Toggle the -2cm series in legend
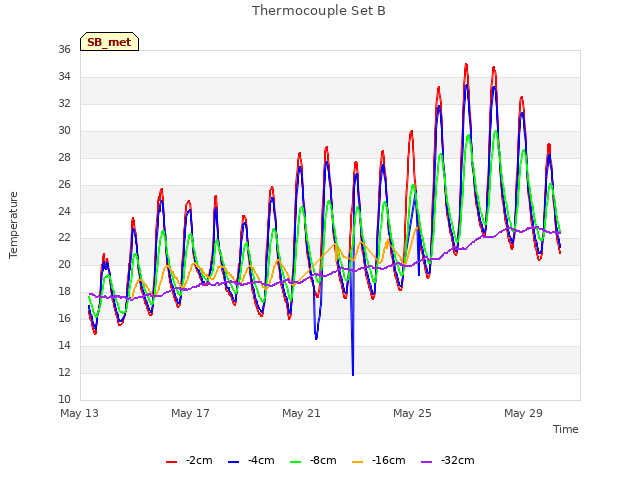This screenshot has height=480, width=640. coord(189,460)
